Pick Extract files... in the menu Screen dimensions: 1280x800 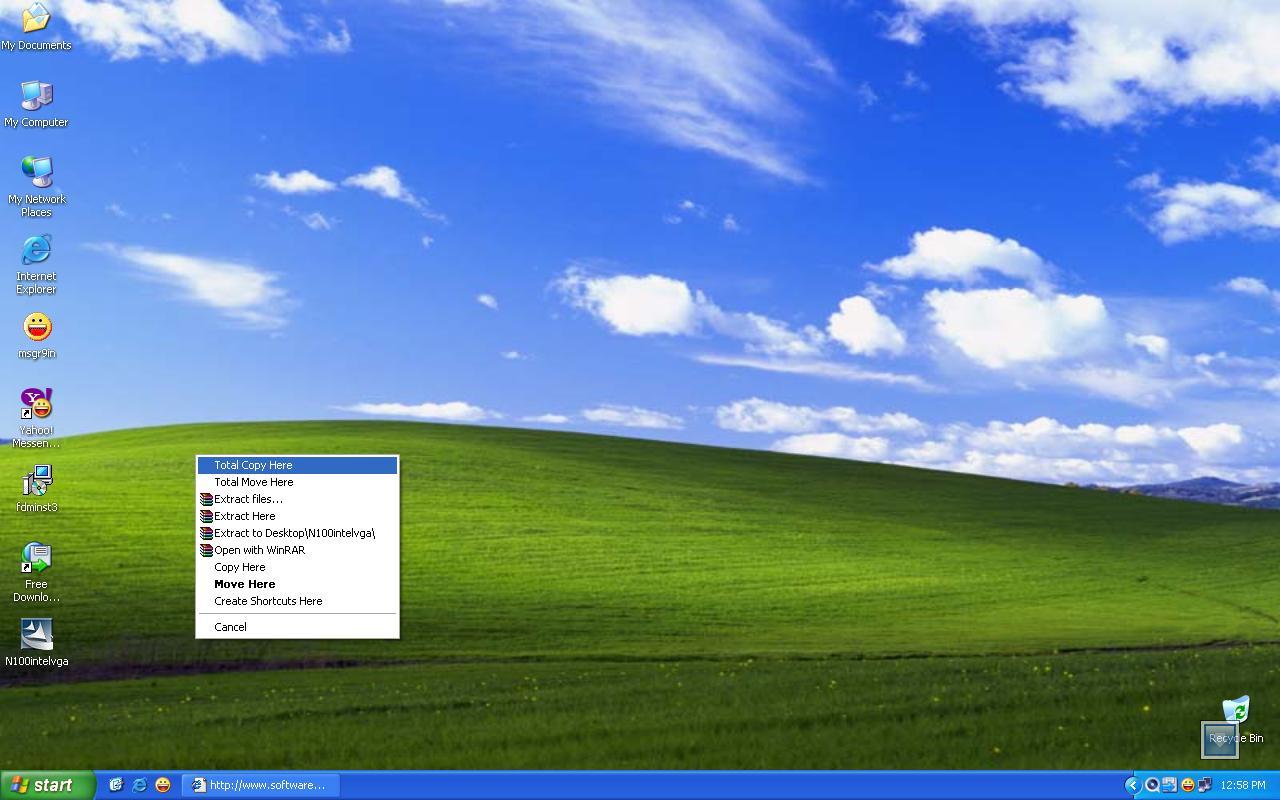point(248,499)
